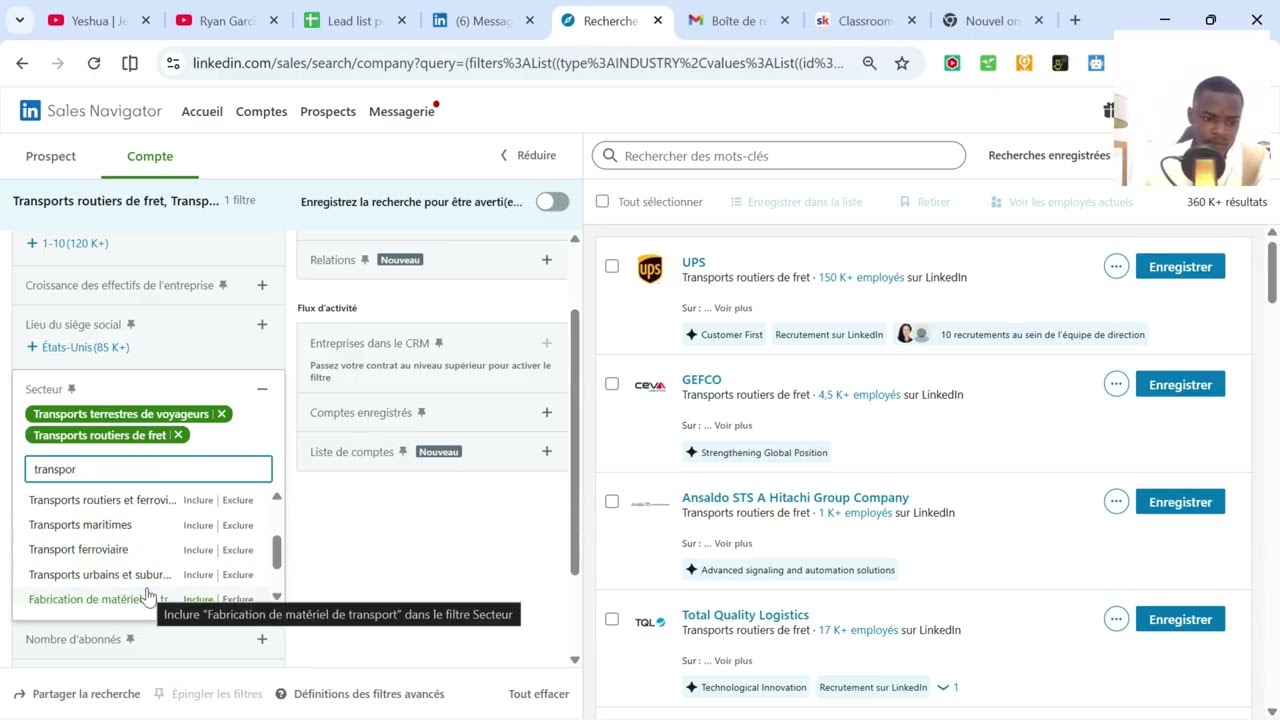Save GEFCO with Enregistrer button
The width and height of the screenshot is (1280, 720).
[x=1180, y=385]
